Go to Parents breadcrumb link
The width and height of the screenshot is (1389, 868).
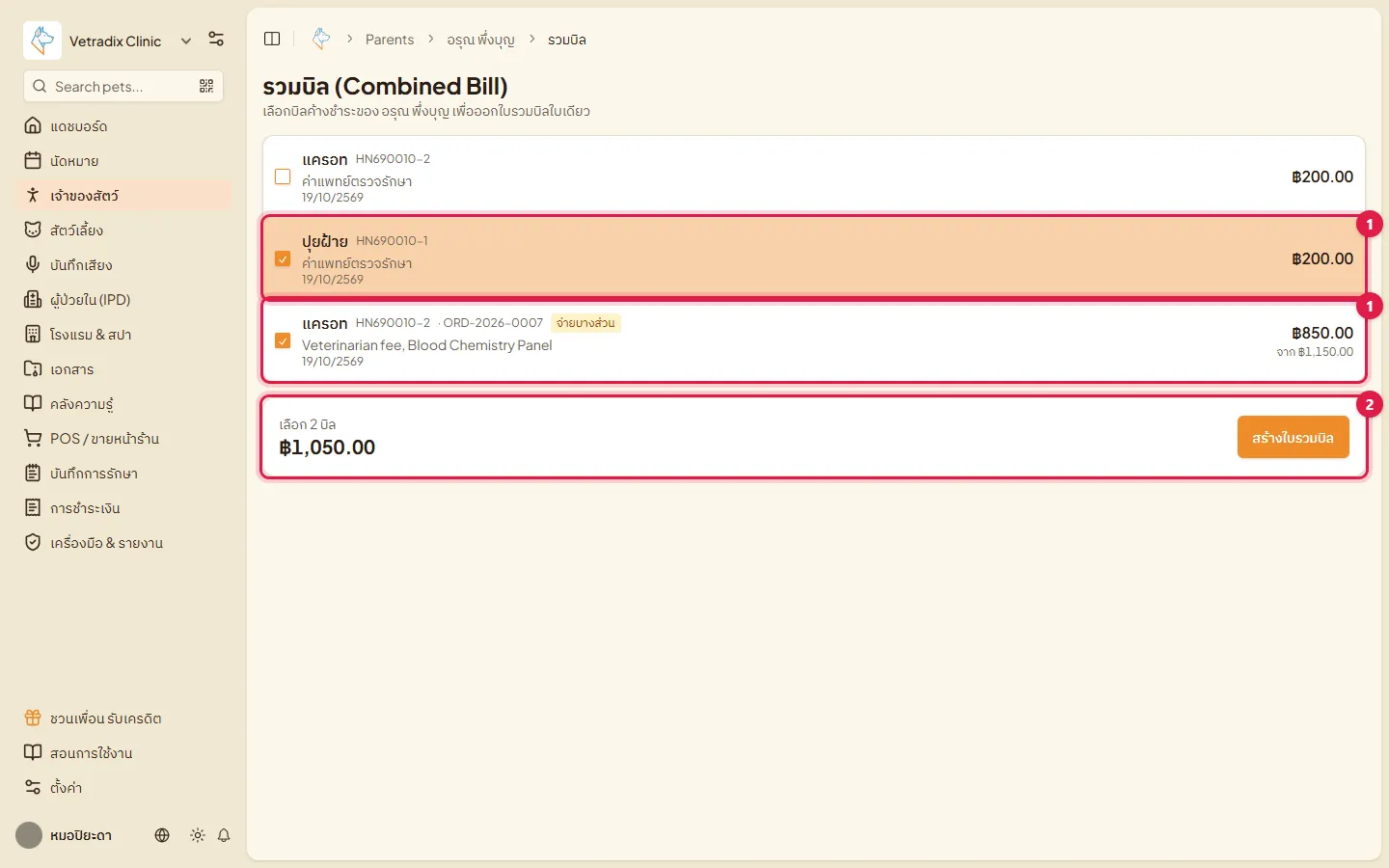click(x=390, y=40)
